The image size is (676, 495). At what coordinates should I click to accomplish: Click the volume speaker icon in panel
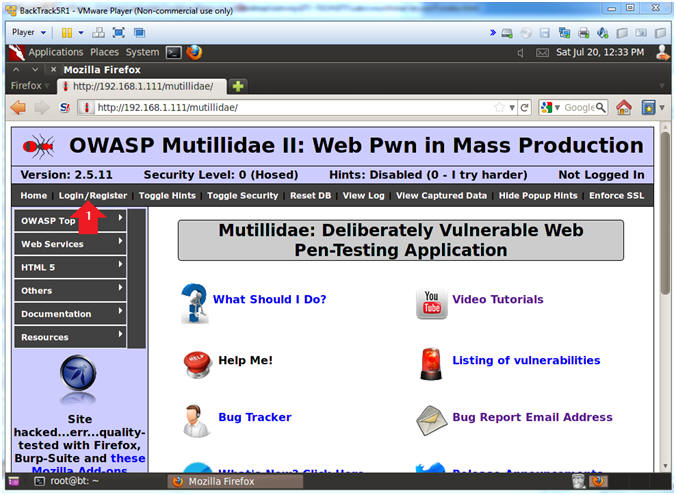pos(521,53)
